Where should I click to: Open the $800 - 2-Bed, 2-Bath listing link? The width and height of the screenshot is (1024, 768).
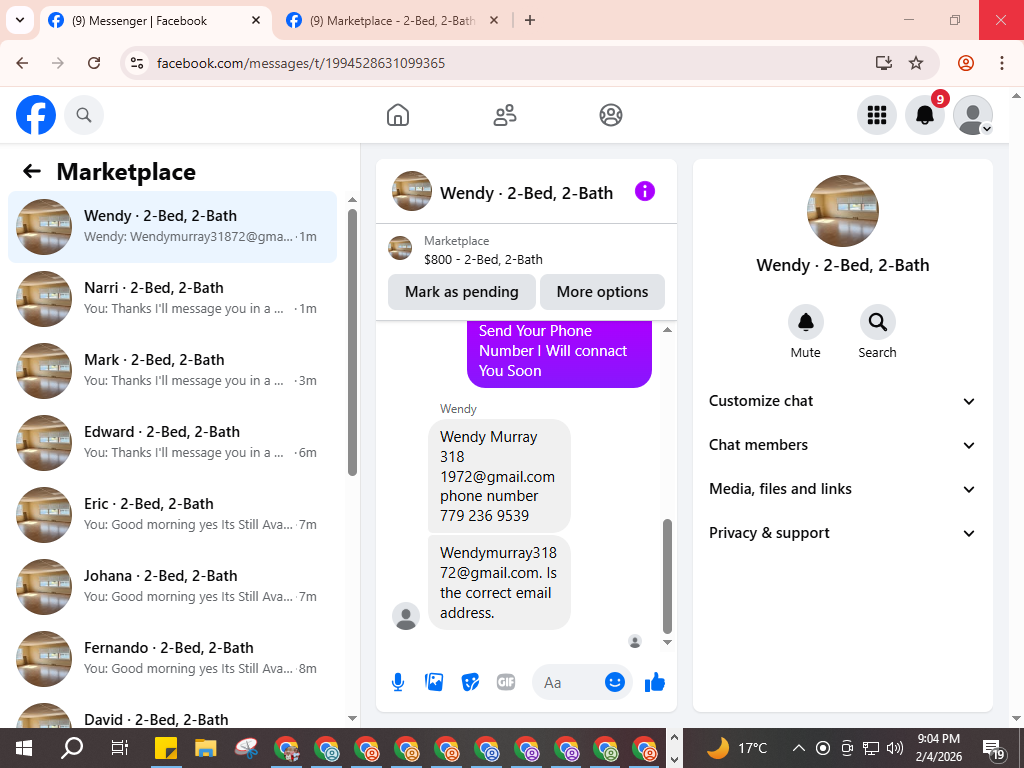coord(483,259)
